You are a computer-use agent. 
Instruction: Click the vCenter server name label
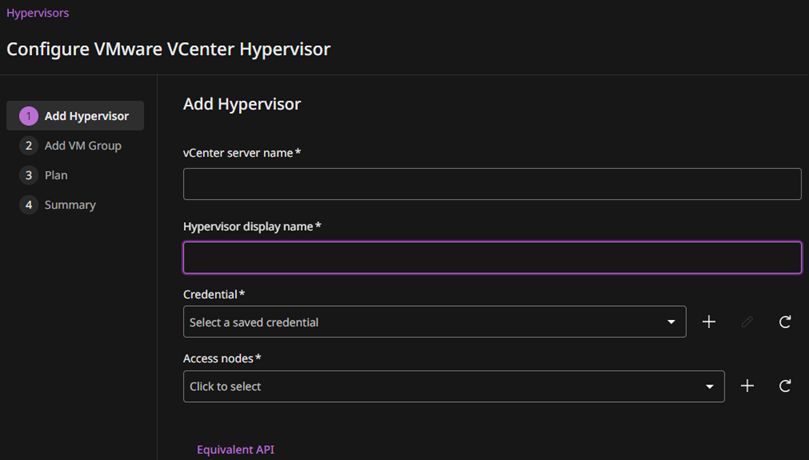coord(242,153)
